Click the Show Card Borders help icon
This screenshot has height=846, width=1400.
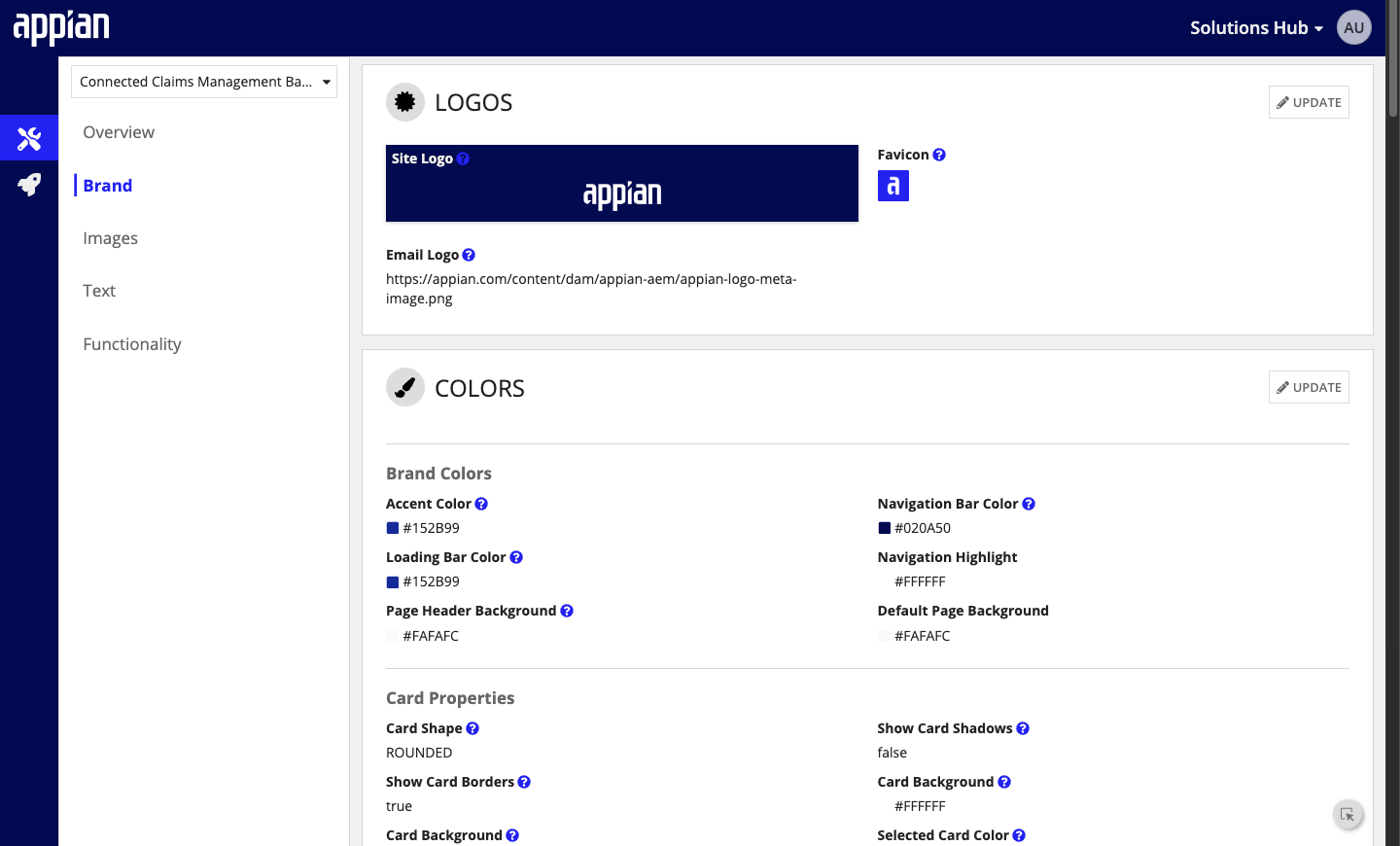tap(524, 782)
